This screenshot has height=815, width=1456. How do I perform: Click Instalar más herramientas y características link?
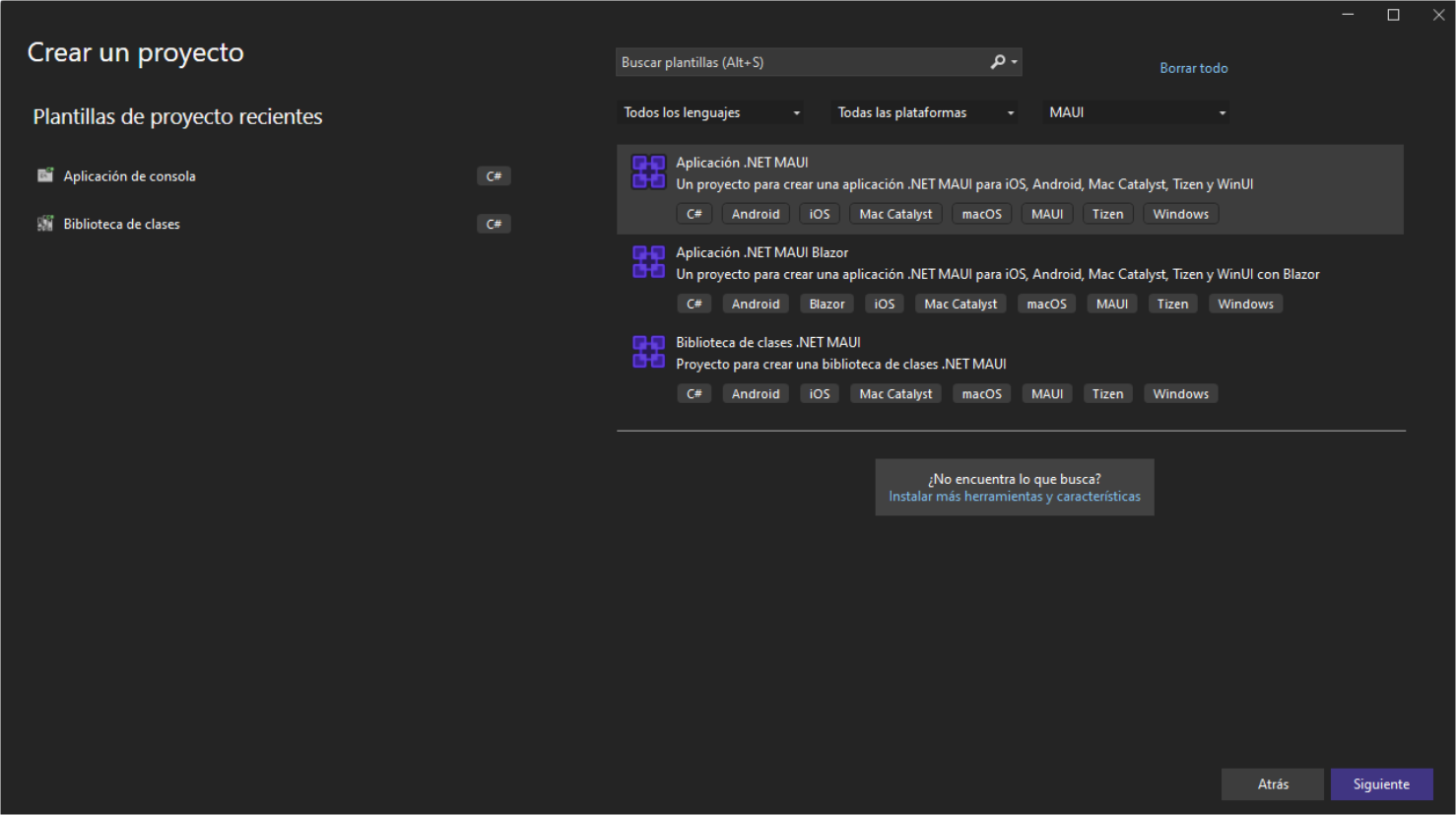click(1015, 497)
